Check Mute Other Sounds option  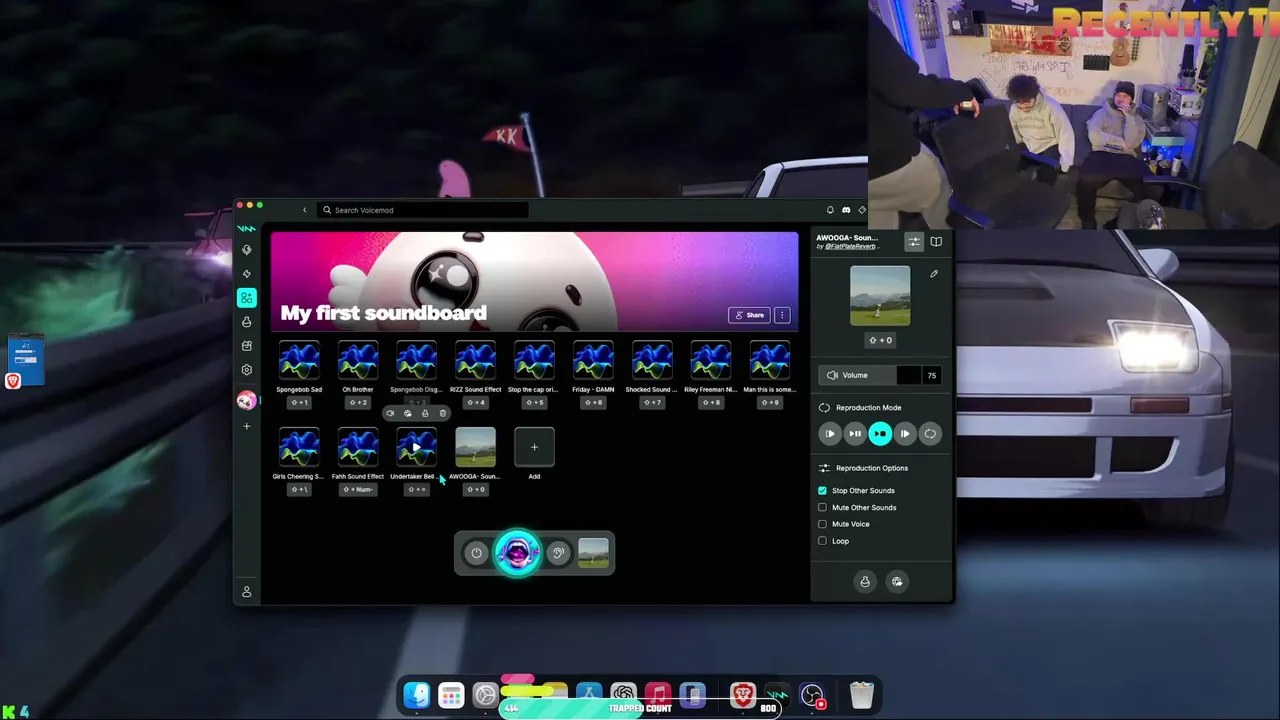(x=823, y=508)
